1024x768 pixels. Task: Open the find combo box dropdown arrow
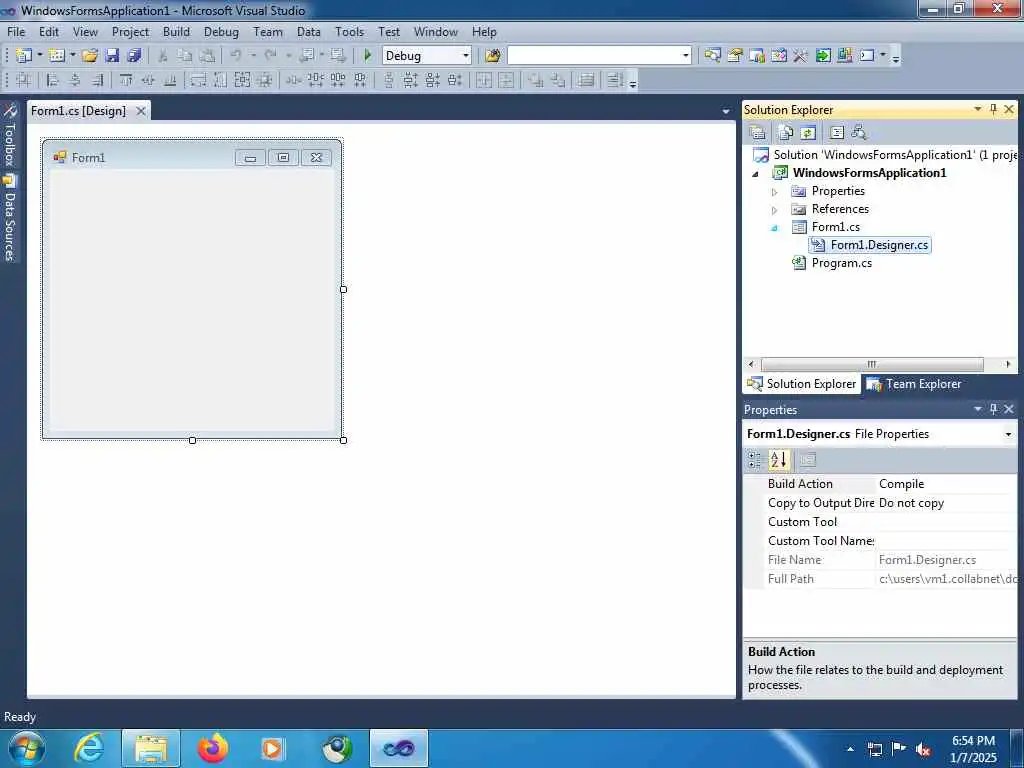pyautogui.click(x=686, y=56)
